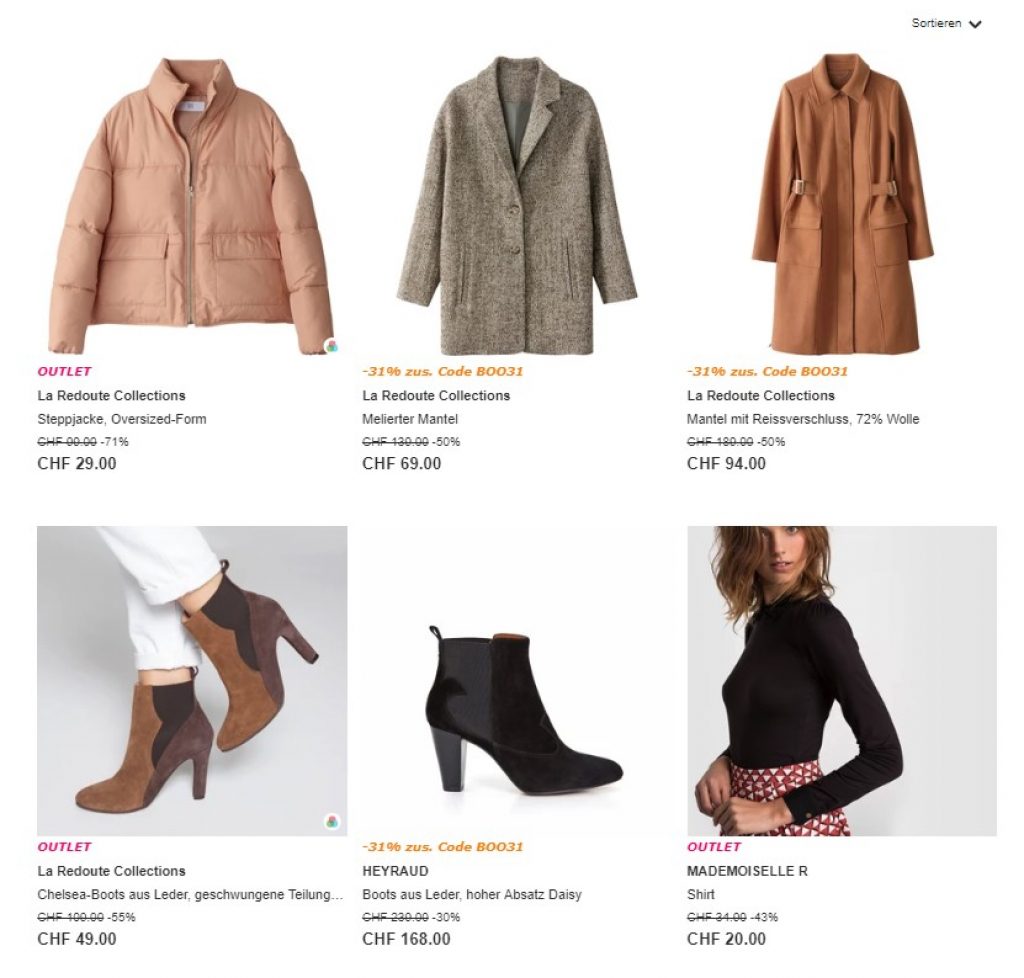
Task: Open 'Chelsea-Boots aus Leder' product title
Action: pyautogui.click(x=190, y=894)
